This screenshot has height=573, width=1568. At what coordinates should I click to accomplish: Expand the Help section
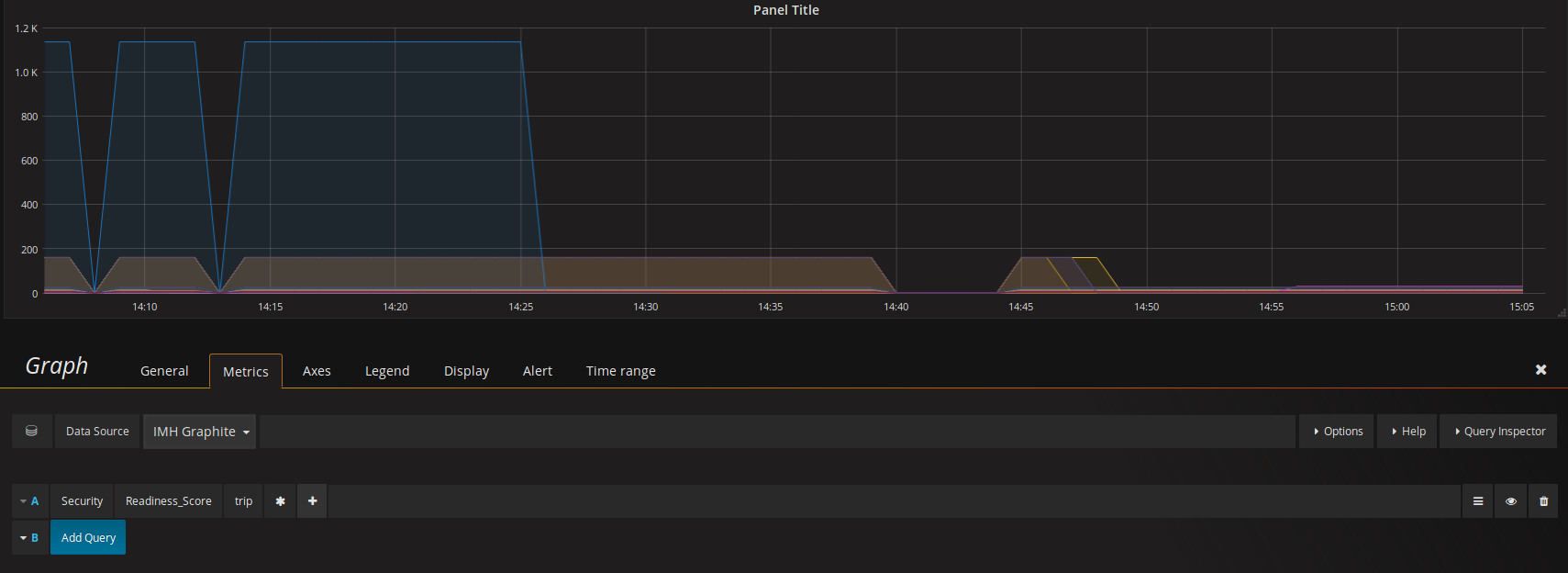click(x=1407, y=432)
